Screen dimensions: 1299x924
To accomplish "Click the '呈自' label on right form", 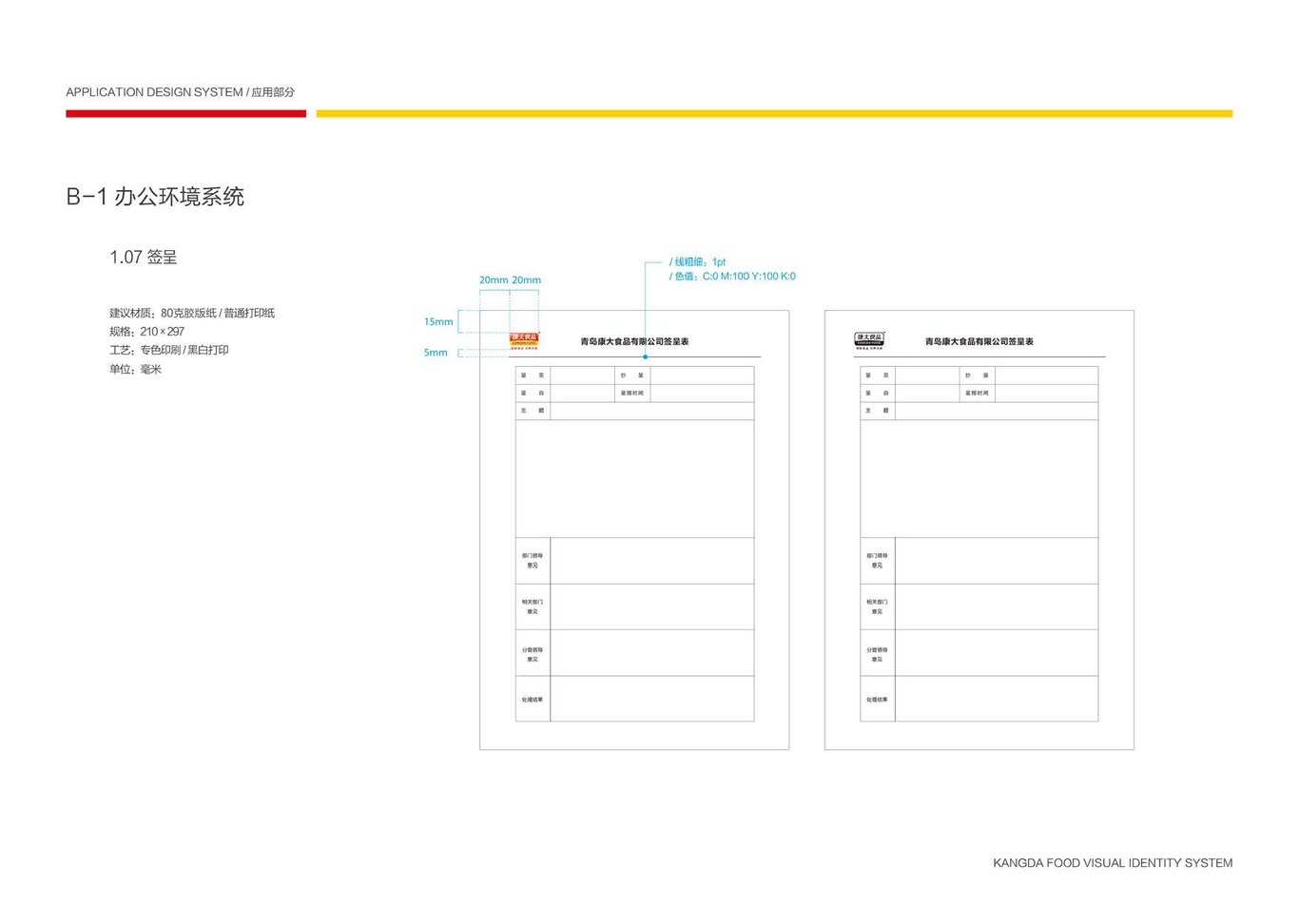I will 877,393.
